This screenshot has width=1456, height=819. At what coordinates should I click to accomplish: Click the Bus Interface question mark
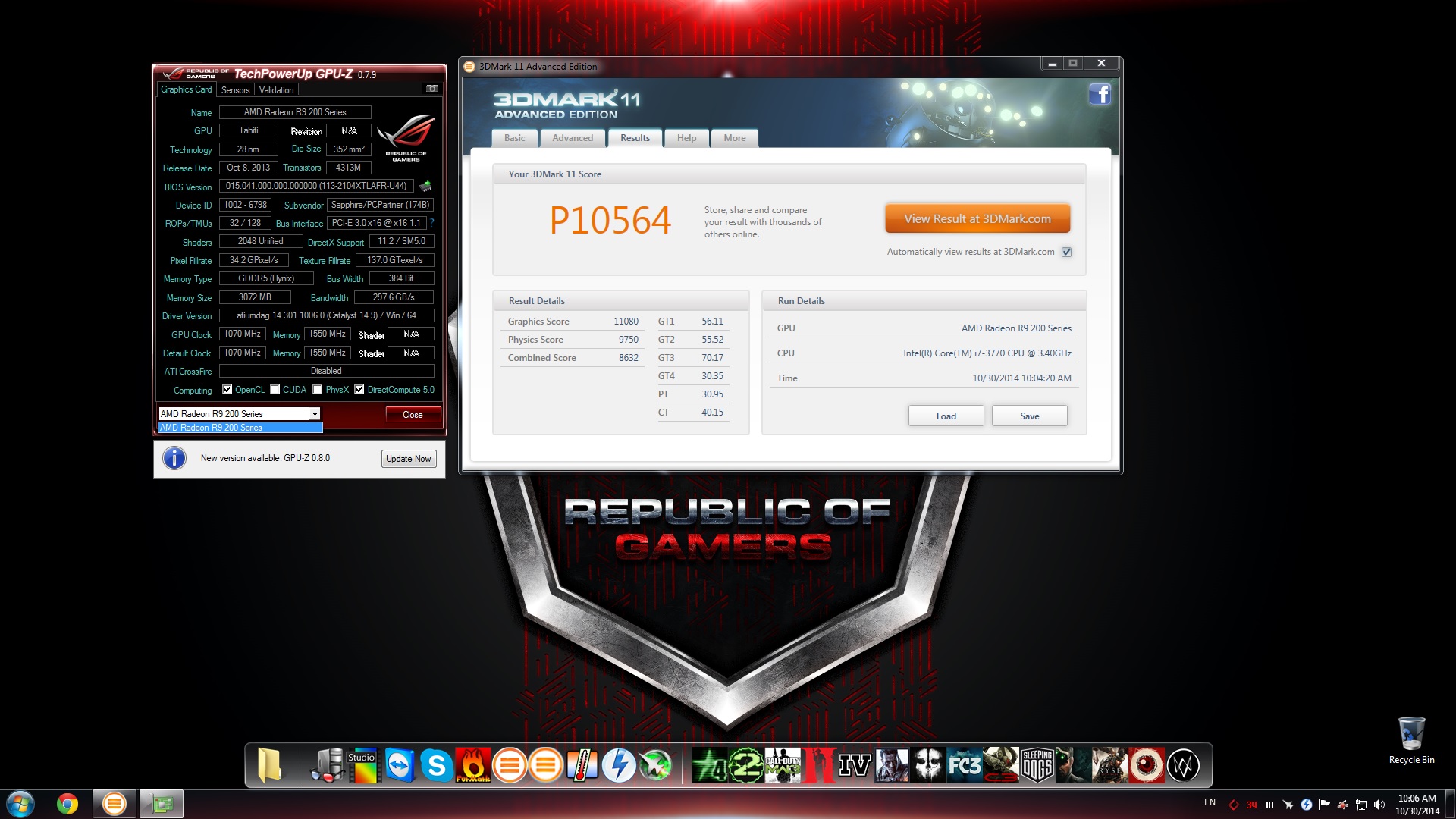tap(431, 223)
